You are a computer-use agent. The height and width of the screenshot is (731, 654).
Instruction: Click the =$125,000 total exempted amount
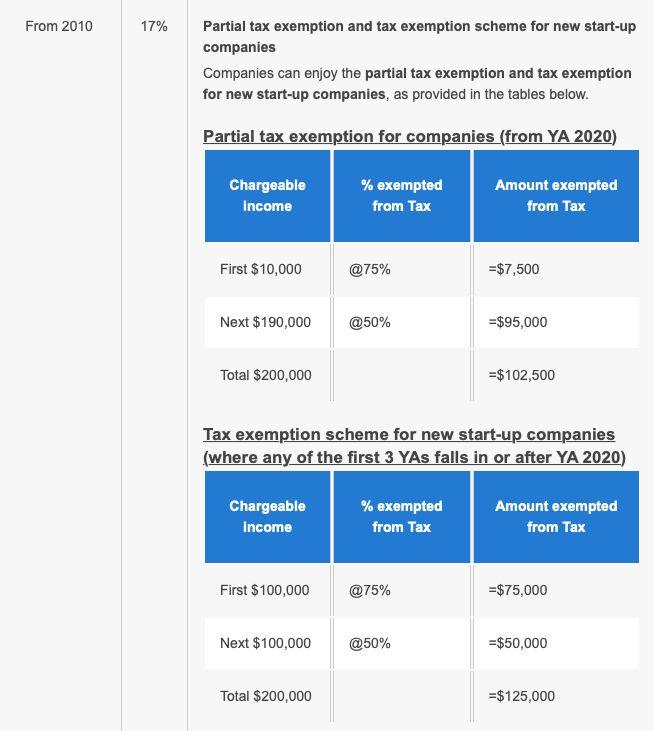[x=521, y=696]
